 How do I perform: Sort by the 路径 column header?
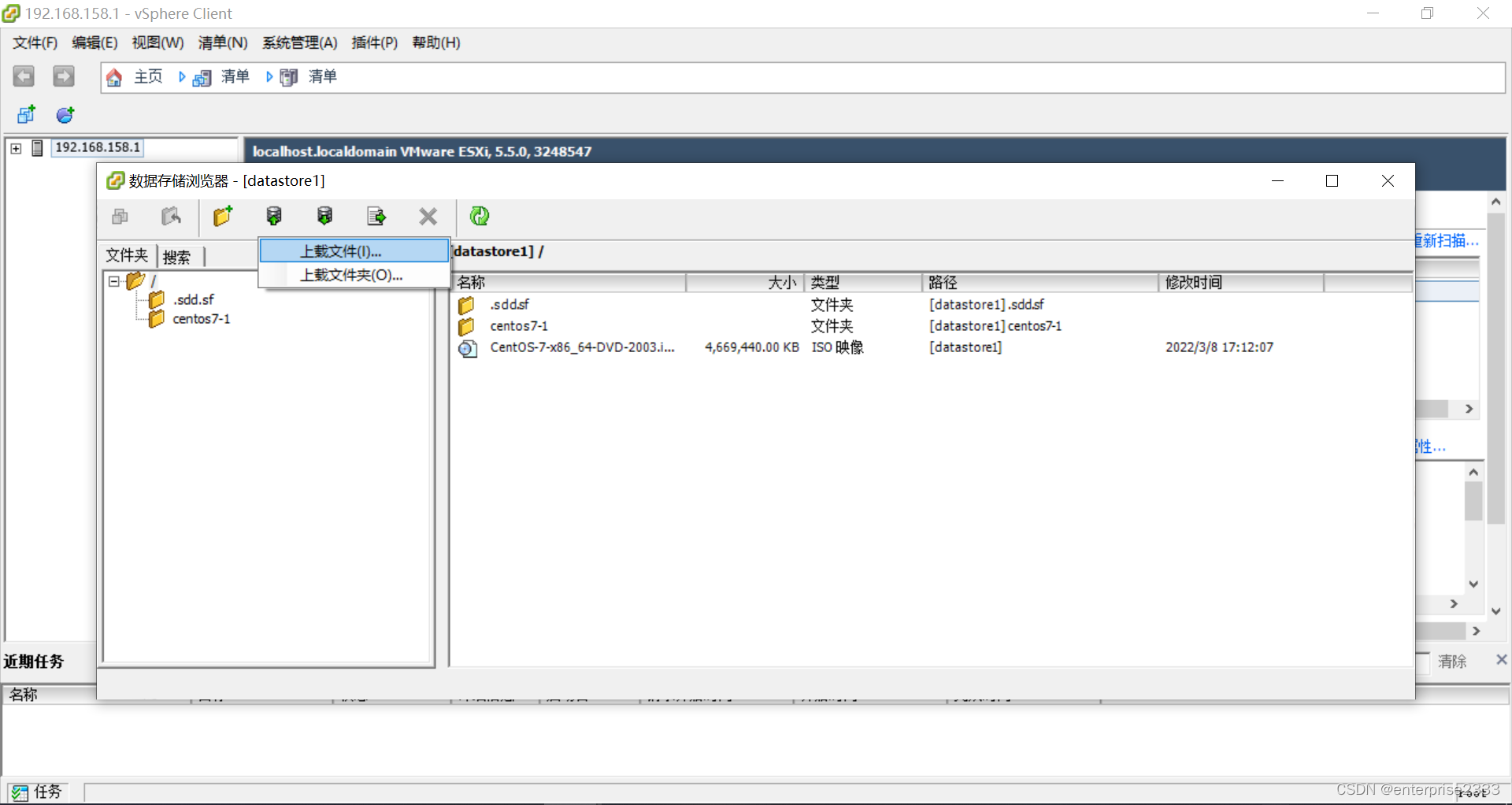[x=1040, y=283]
